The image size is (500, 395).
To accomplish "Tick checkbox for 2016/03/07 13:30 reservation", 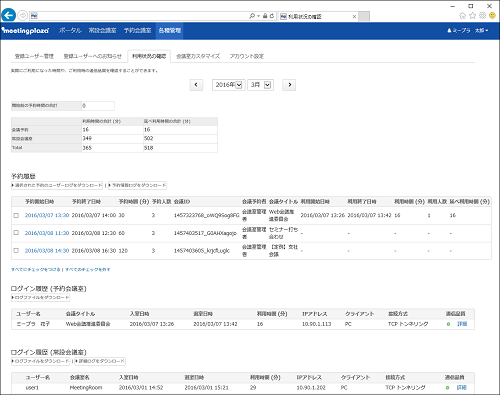I will 16,215.
